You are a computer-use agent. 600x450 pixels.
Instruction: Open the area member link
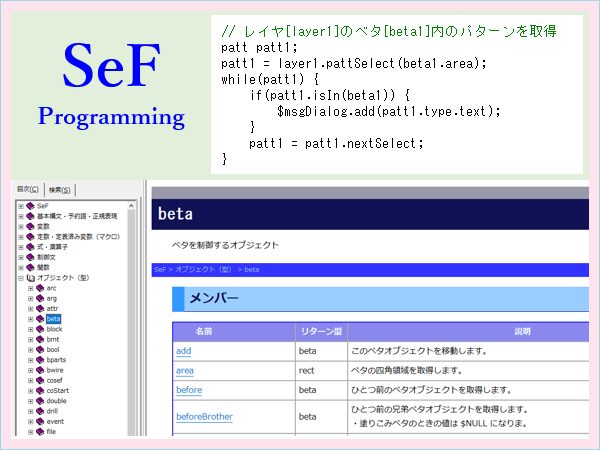click(x=185, y=370)
